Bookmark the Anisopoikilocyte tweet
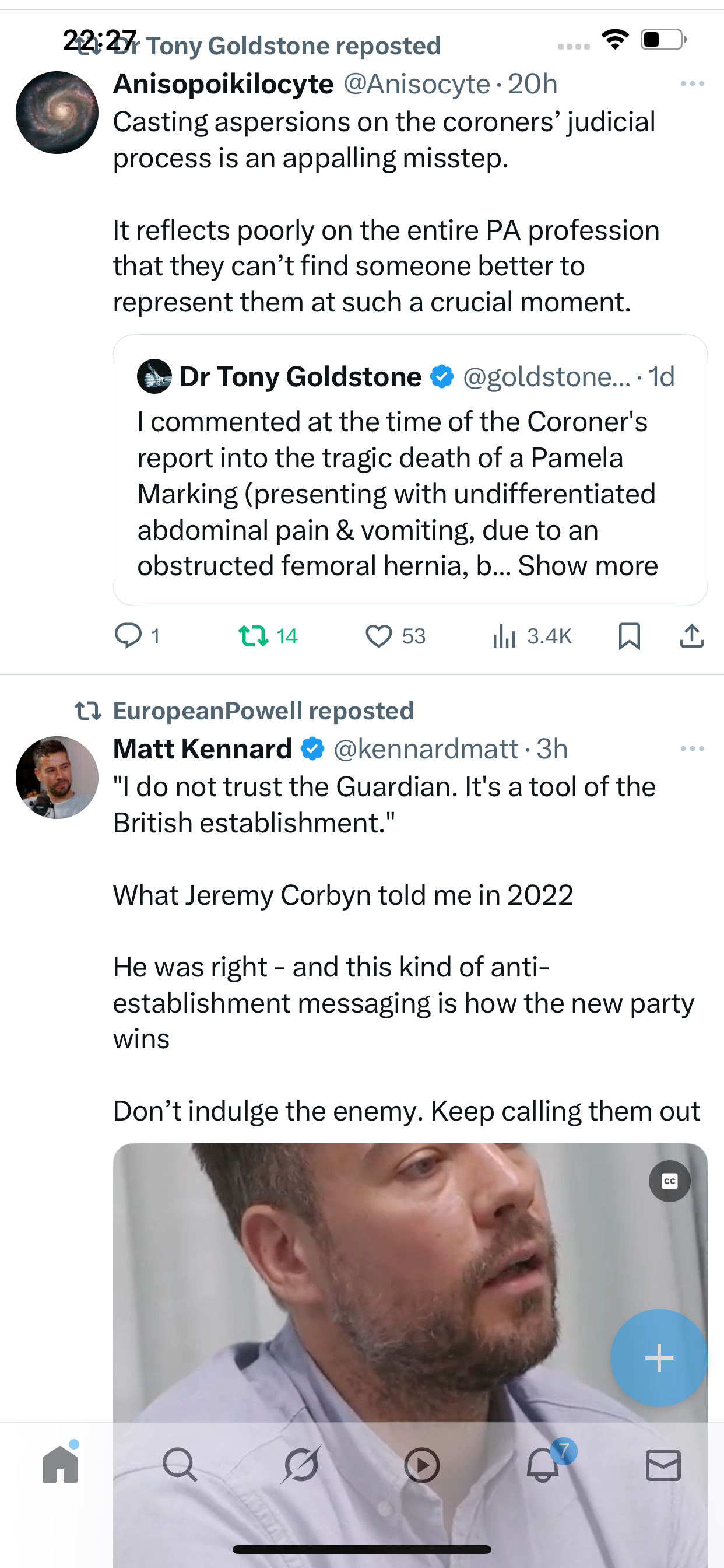 (x=629, y=636)
